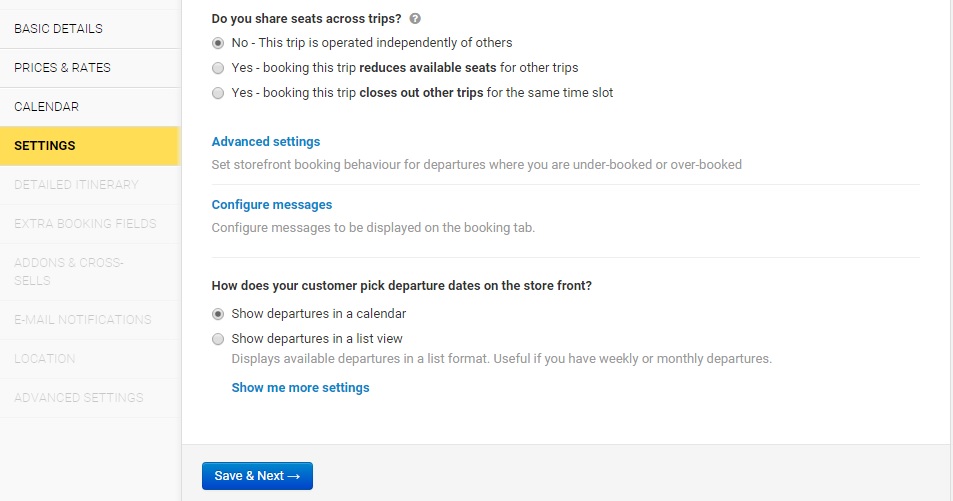Choose 'reduces available seats' radio option
The height and width of the screenshot is (501, 953).
tap(218, 68)
